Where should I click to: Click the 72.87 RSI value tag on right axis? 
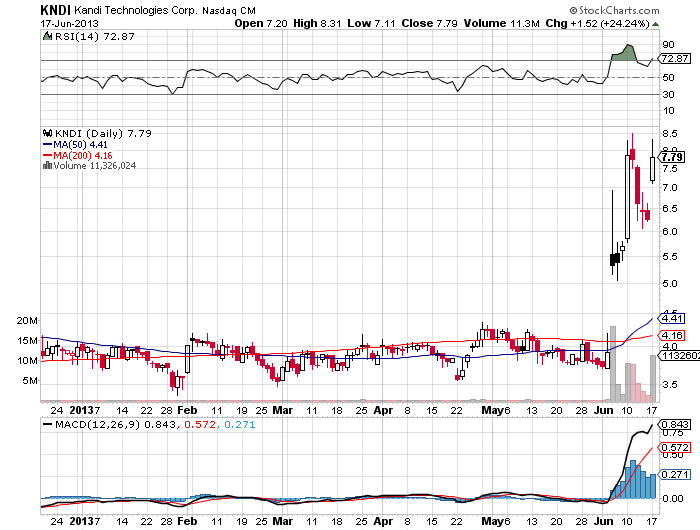[x=675, y=58]
